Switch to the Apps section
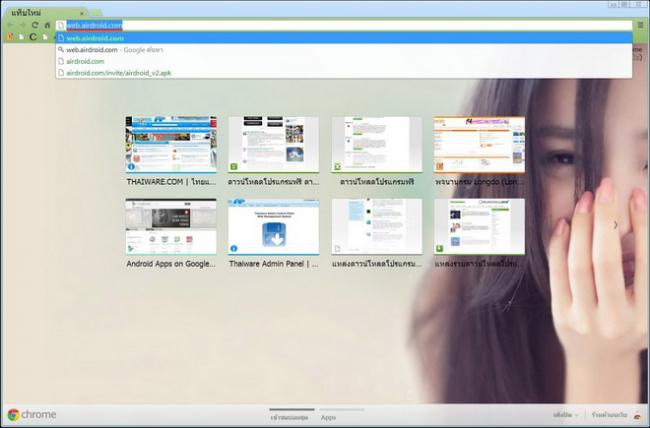 coord(328,417)
